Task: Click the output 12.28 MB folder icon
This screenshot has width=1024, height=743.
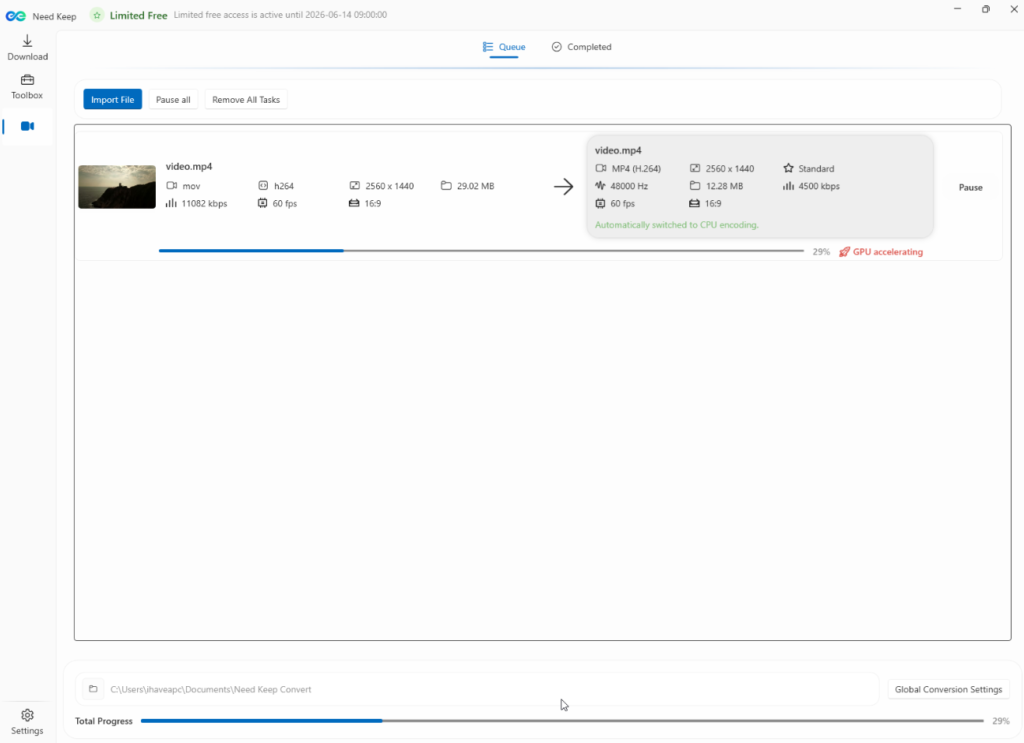Action: click(x=695, y=185)
